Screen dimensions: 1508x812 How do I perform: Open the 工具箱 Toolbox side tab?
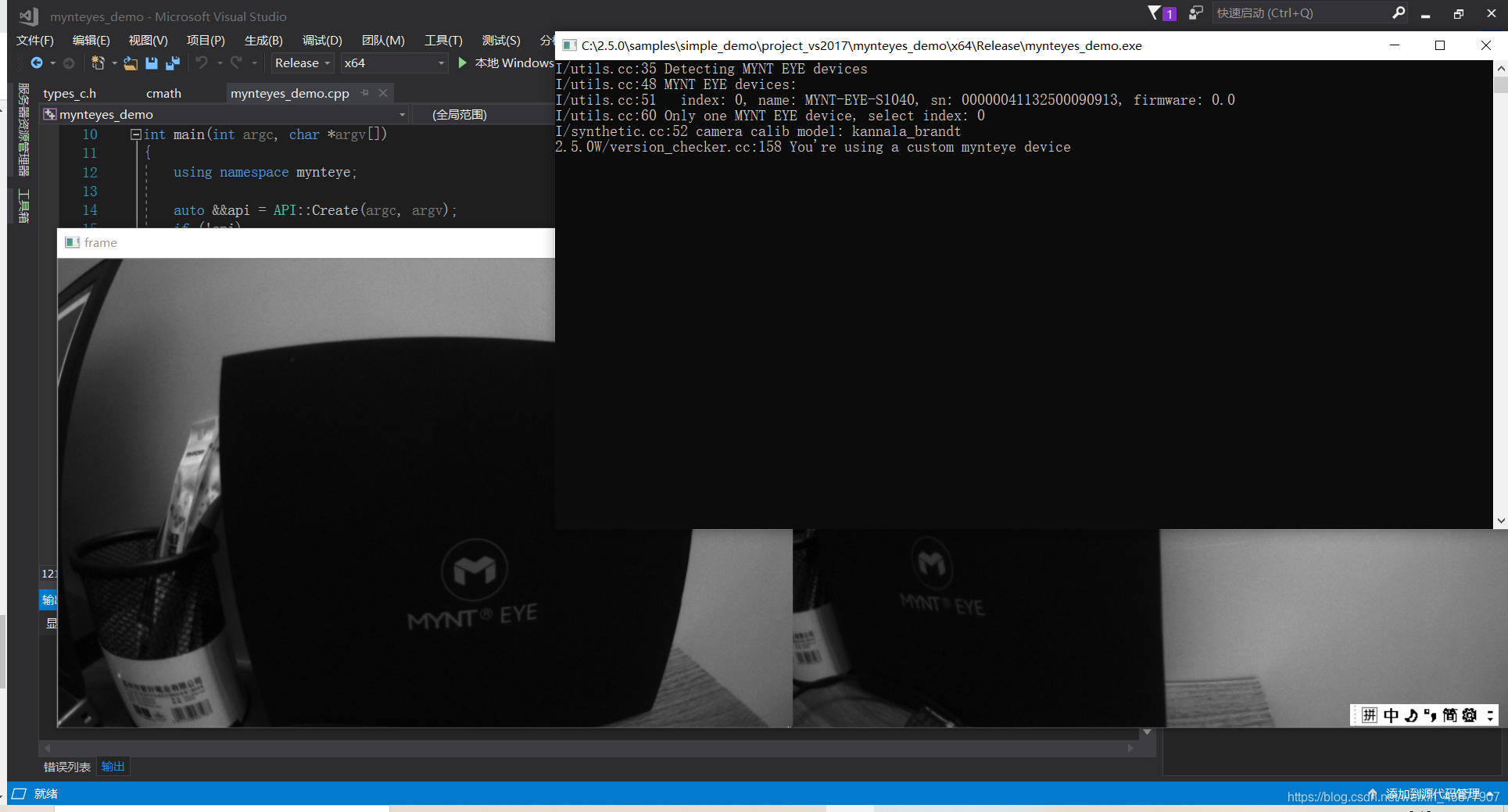point(23,206)
